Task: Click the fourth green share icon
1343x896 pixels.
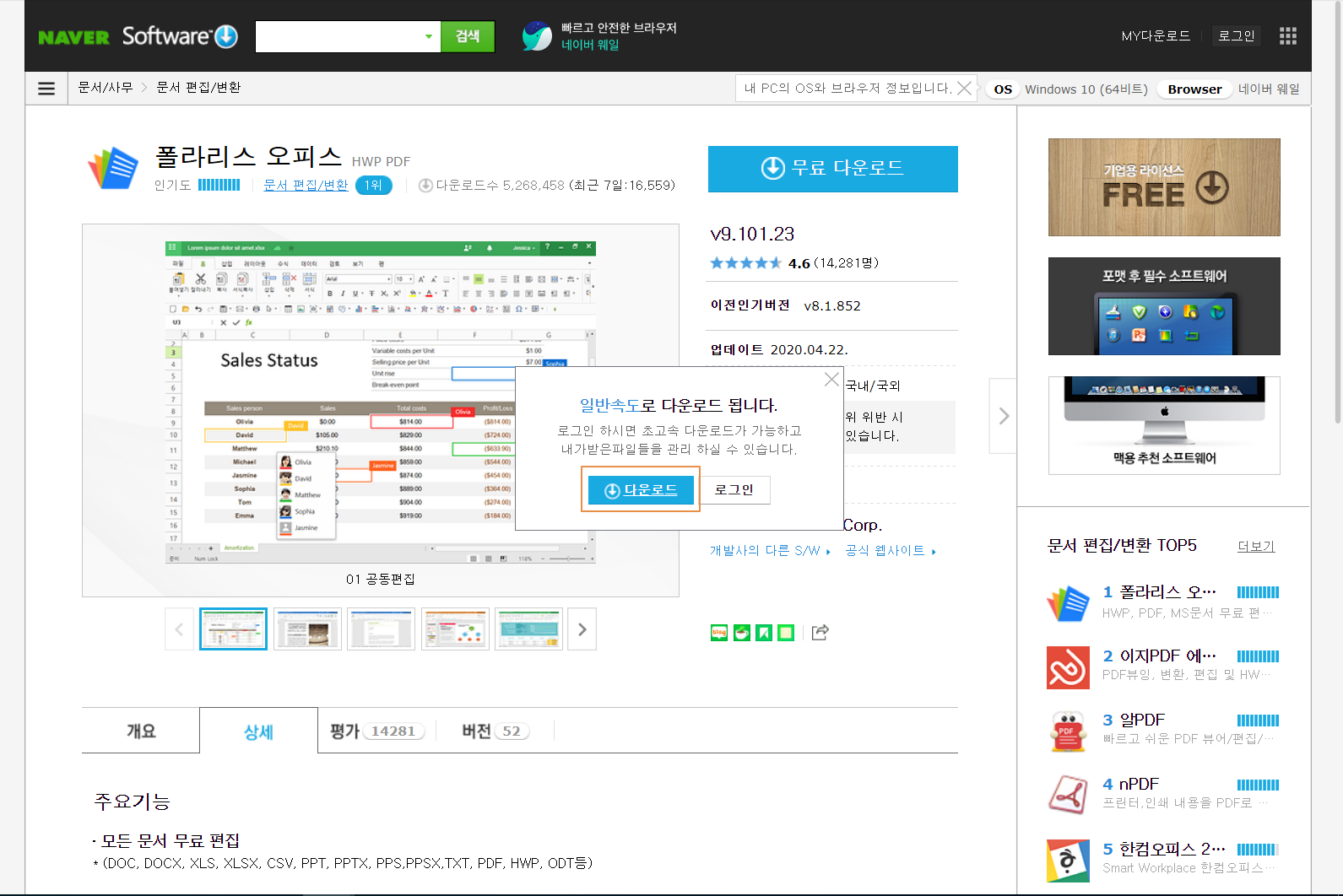Action: [x=786, y=633]
